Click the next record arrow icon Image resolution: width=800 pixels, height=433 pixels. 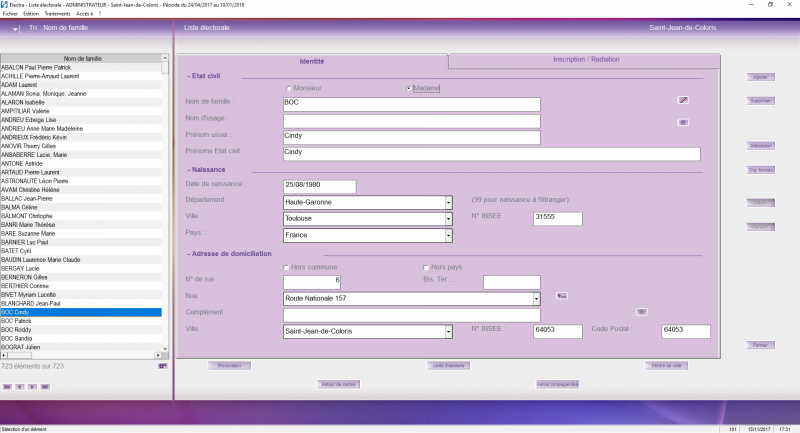[x=33, y=385]
